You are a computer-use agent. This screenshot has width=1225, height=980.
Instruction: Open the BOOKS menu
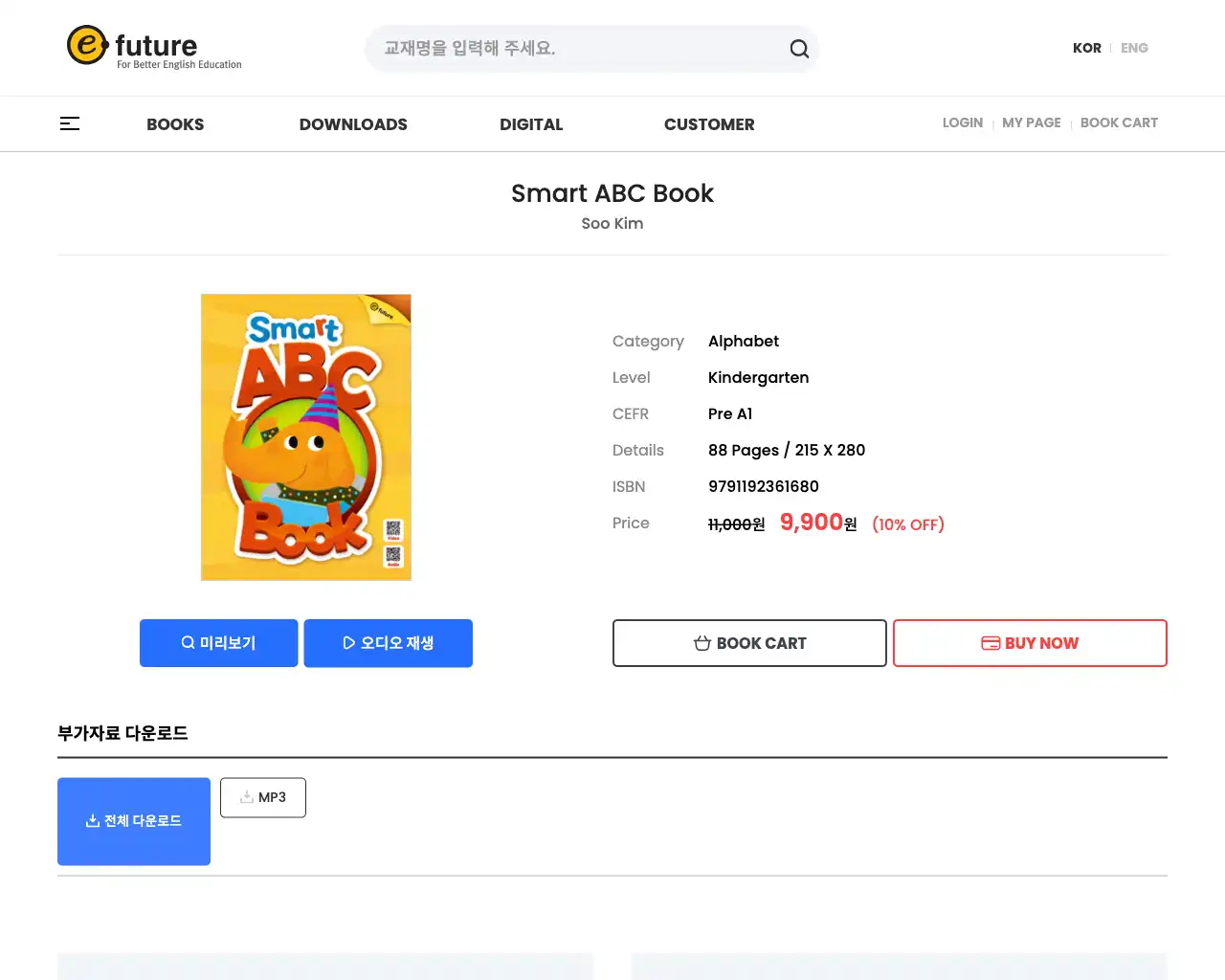175,124
